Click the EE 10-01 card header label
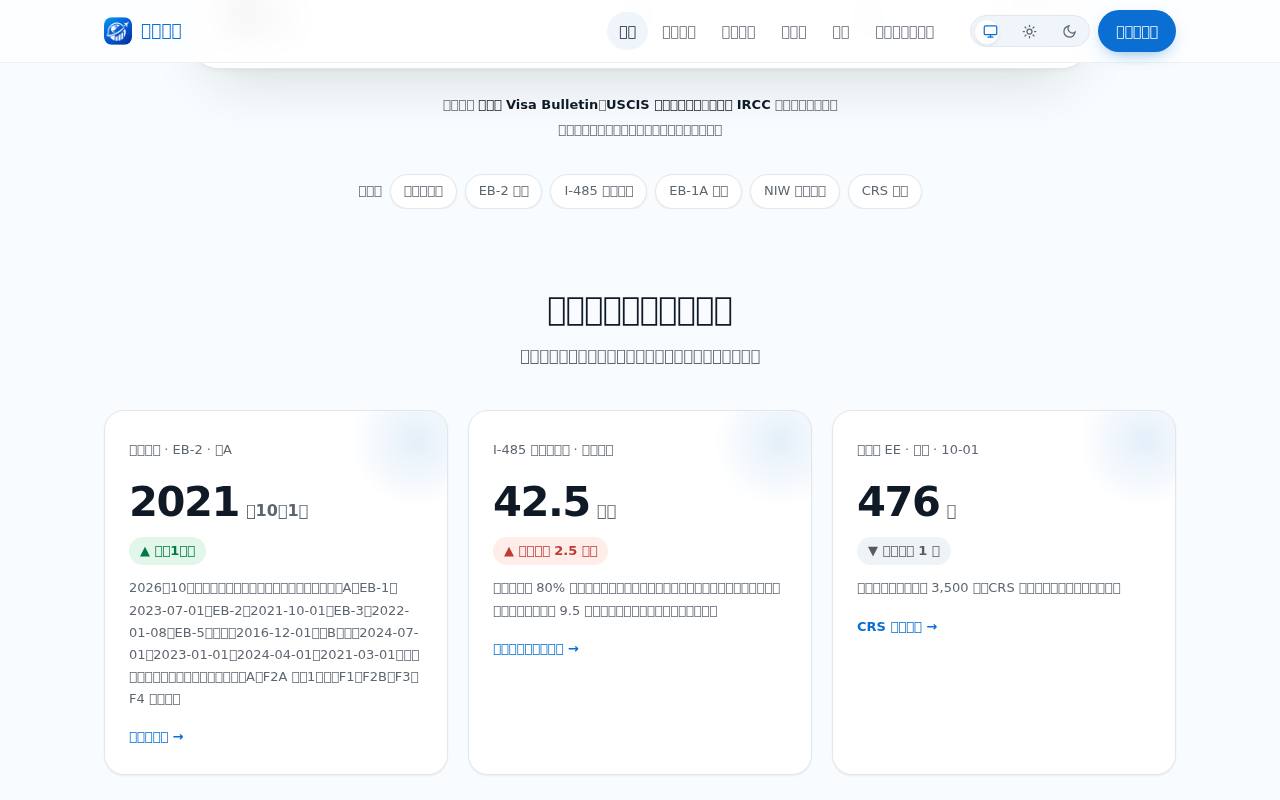 tap(918, 450)
